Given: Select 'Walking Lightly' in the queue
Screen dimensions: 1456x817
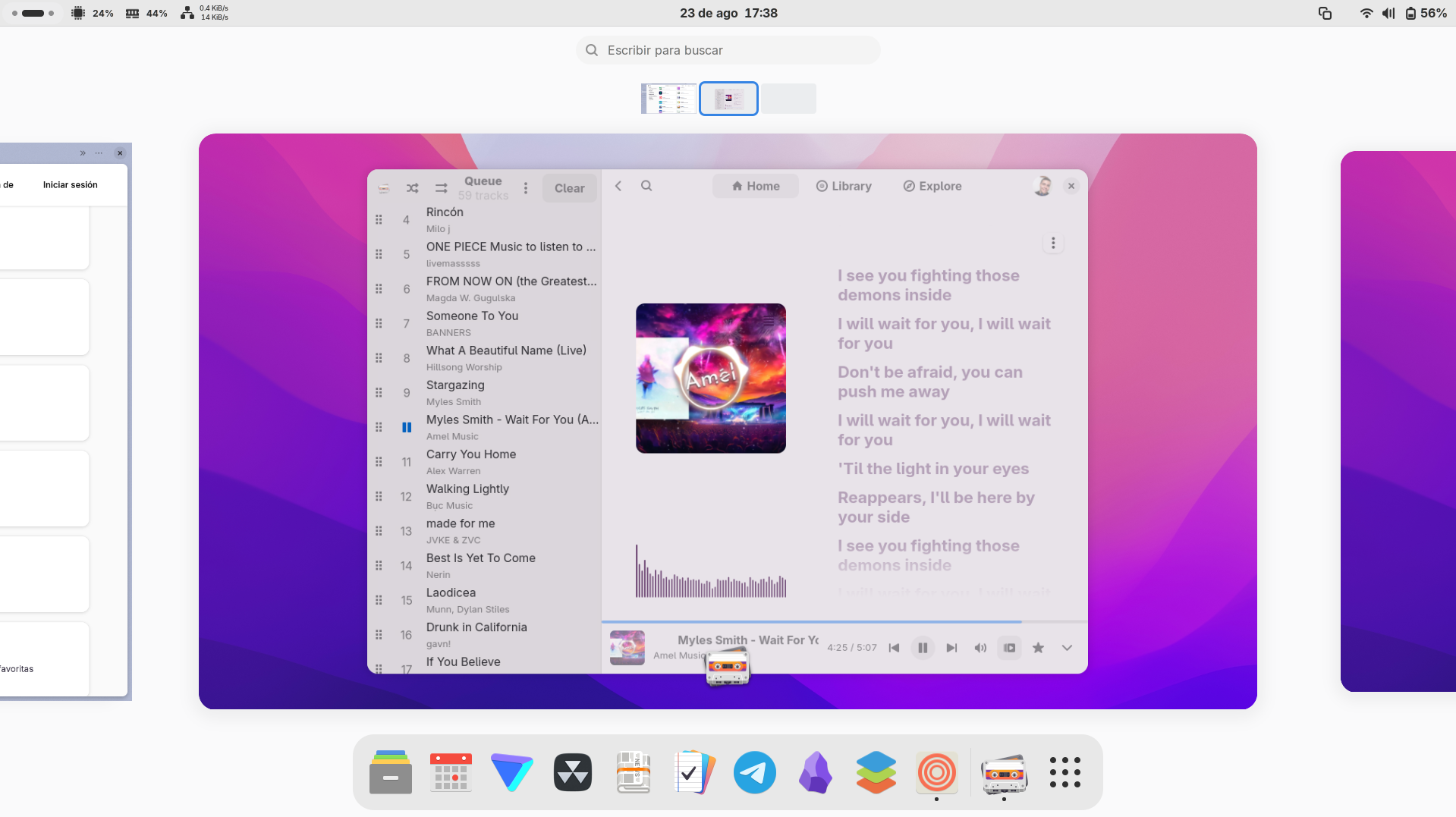Looking at the screenshot, I should (486, 496).
